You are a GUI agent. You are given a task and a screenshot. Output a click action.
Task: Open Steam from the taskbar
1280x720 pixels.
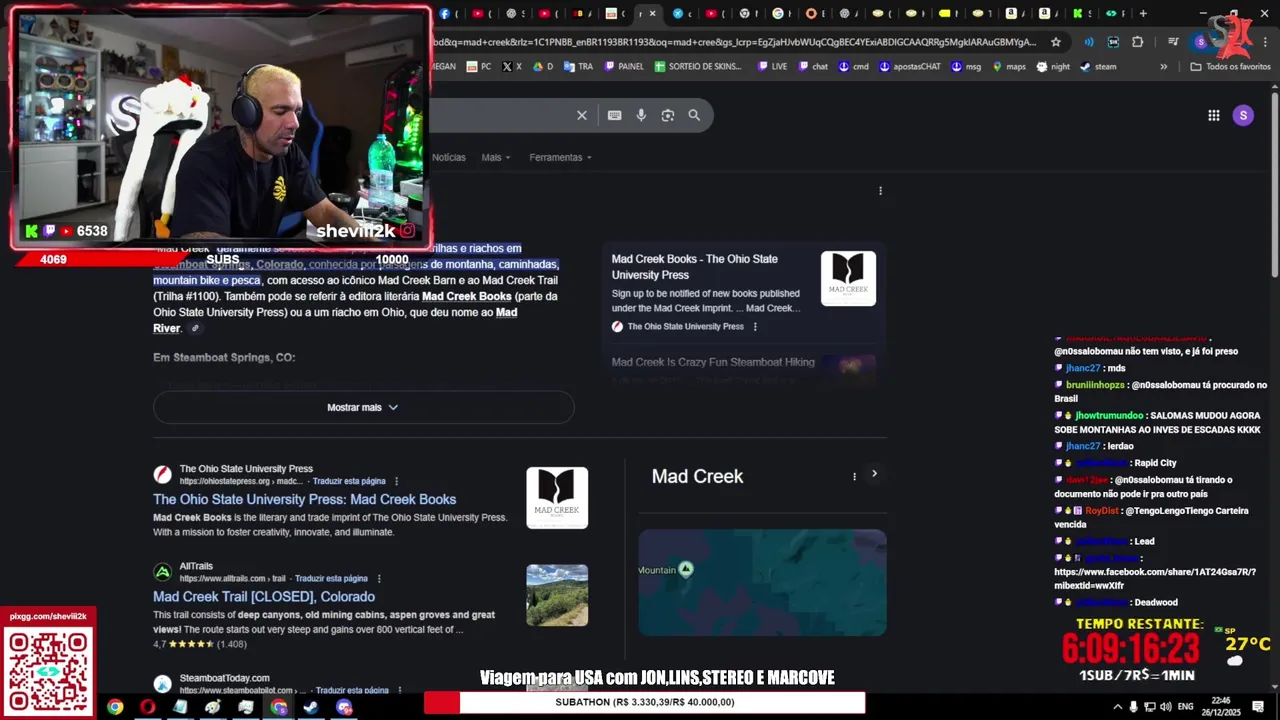click(311, 707)
